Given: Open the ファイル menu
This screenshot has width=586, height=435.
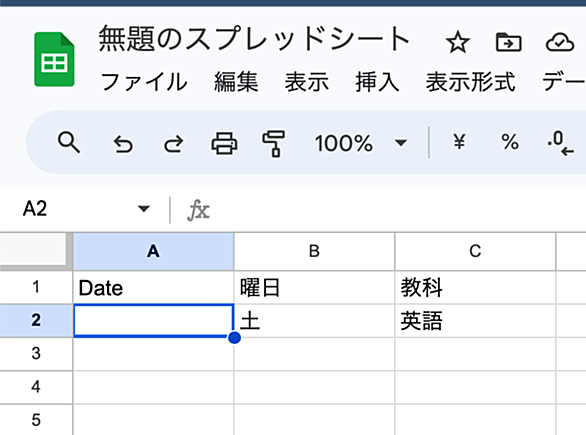Looking at the screenshot, I should [x=144, y=82].
